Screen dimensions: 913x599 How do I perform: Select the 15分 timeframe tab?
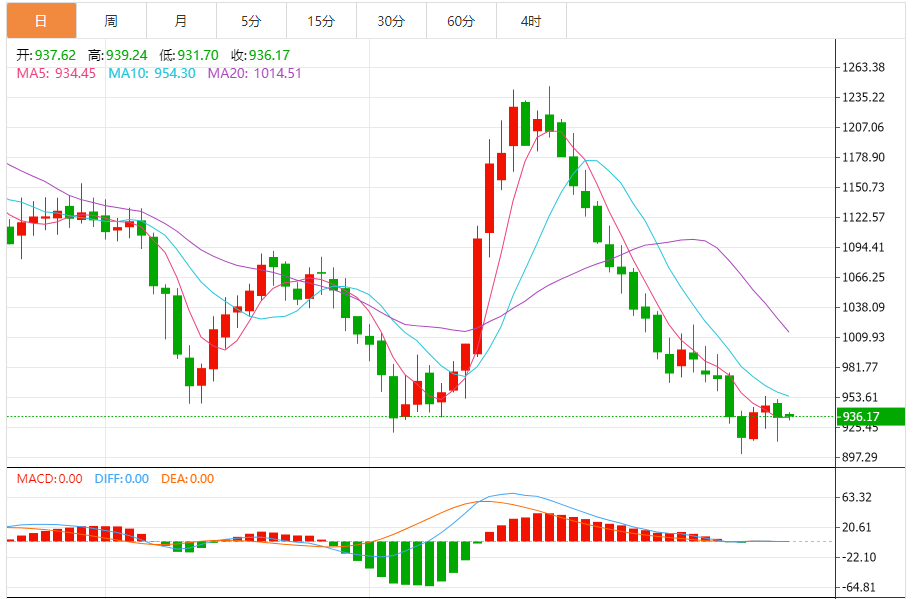pyautogui.click(x=321, y=20)
